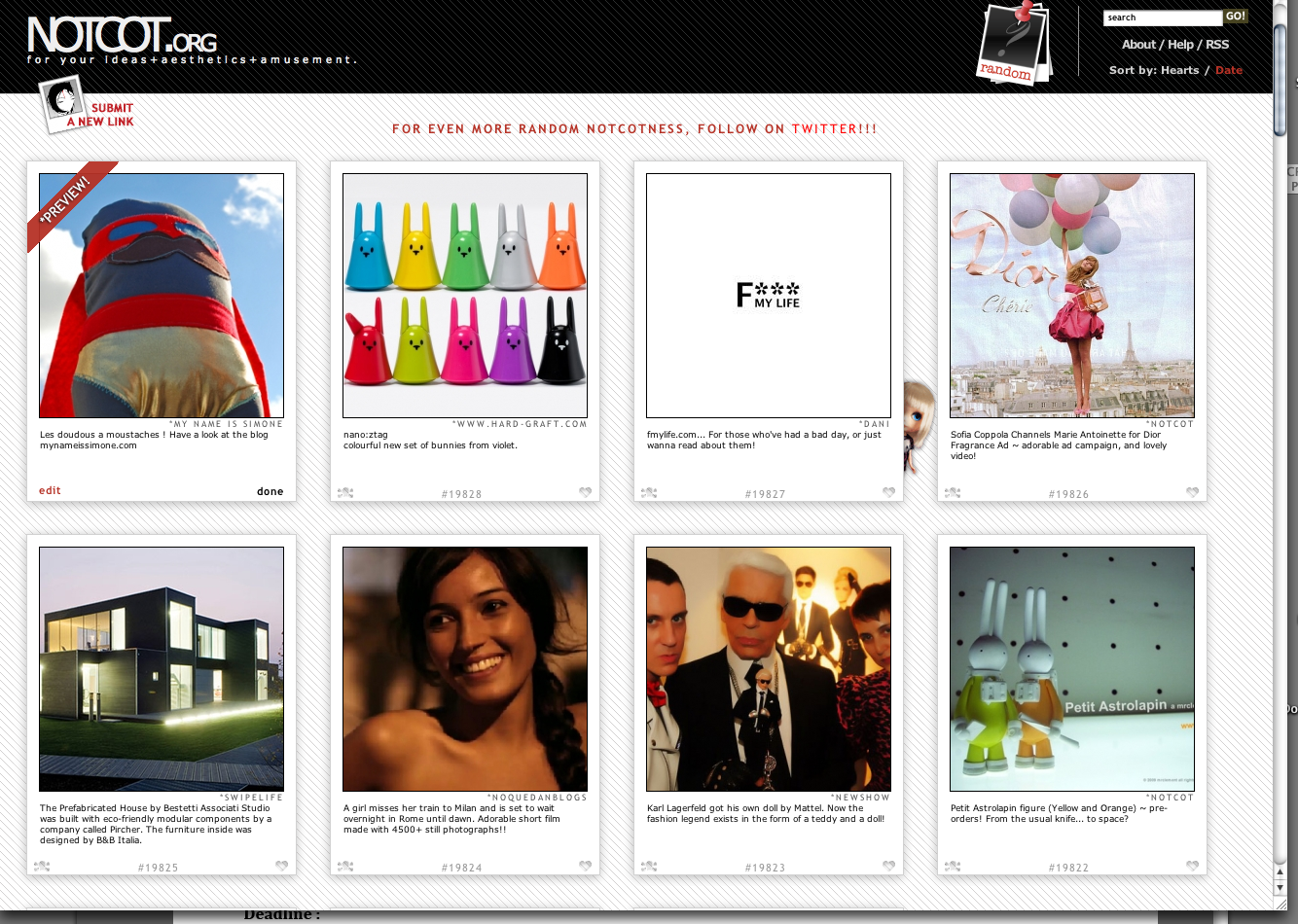Click skull icon on post #19826
The height and width of the screenshot is (924, 1298).
[953, 493]
